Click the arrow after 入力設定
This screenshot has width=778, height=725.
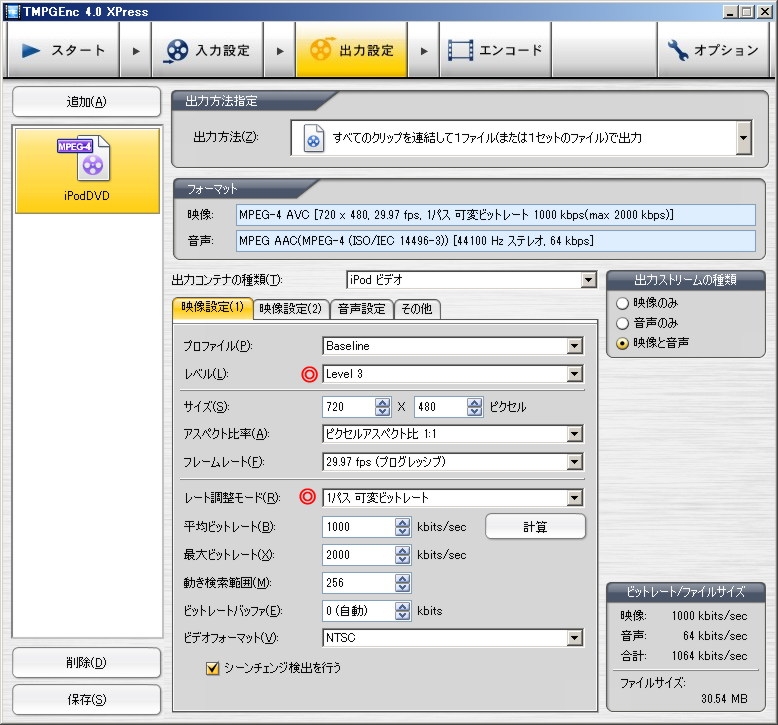[280, 51]
